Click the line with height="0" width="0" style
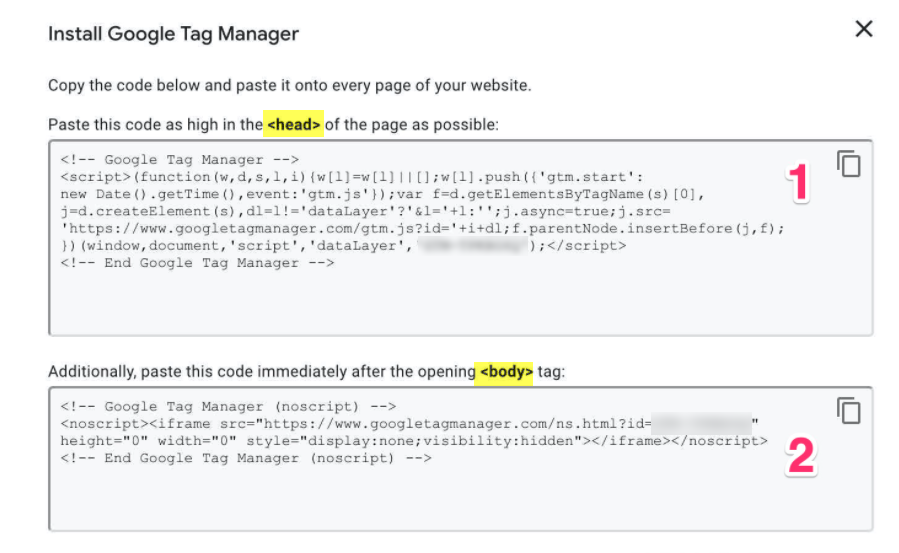This screenshot has width=899, height=553. click(x=414, y=441)
